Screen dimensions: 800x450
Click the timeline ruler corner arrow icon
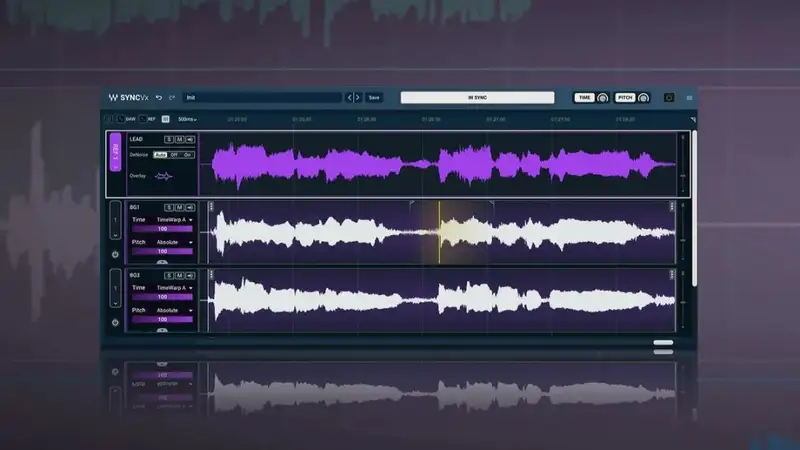click(x=693, y=119)
